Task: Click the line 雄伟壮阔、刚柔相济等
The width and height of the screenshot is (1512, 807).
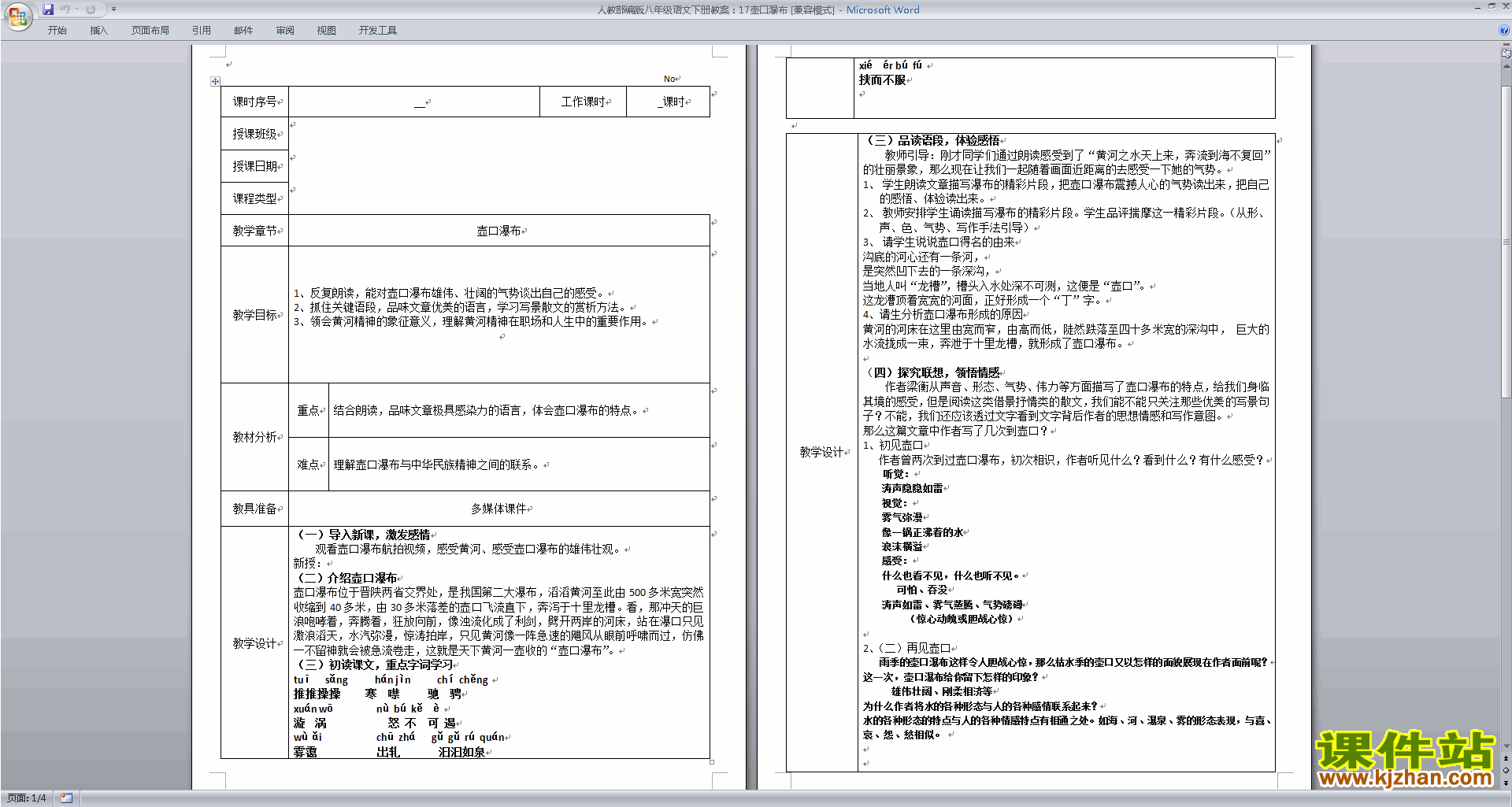Action: 941,691
